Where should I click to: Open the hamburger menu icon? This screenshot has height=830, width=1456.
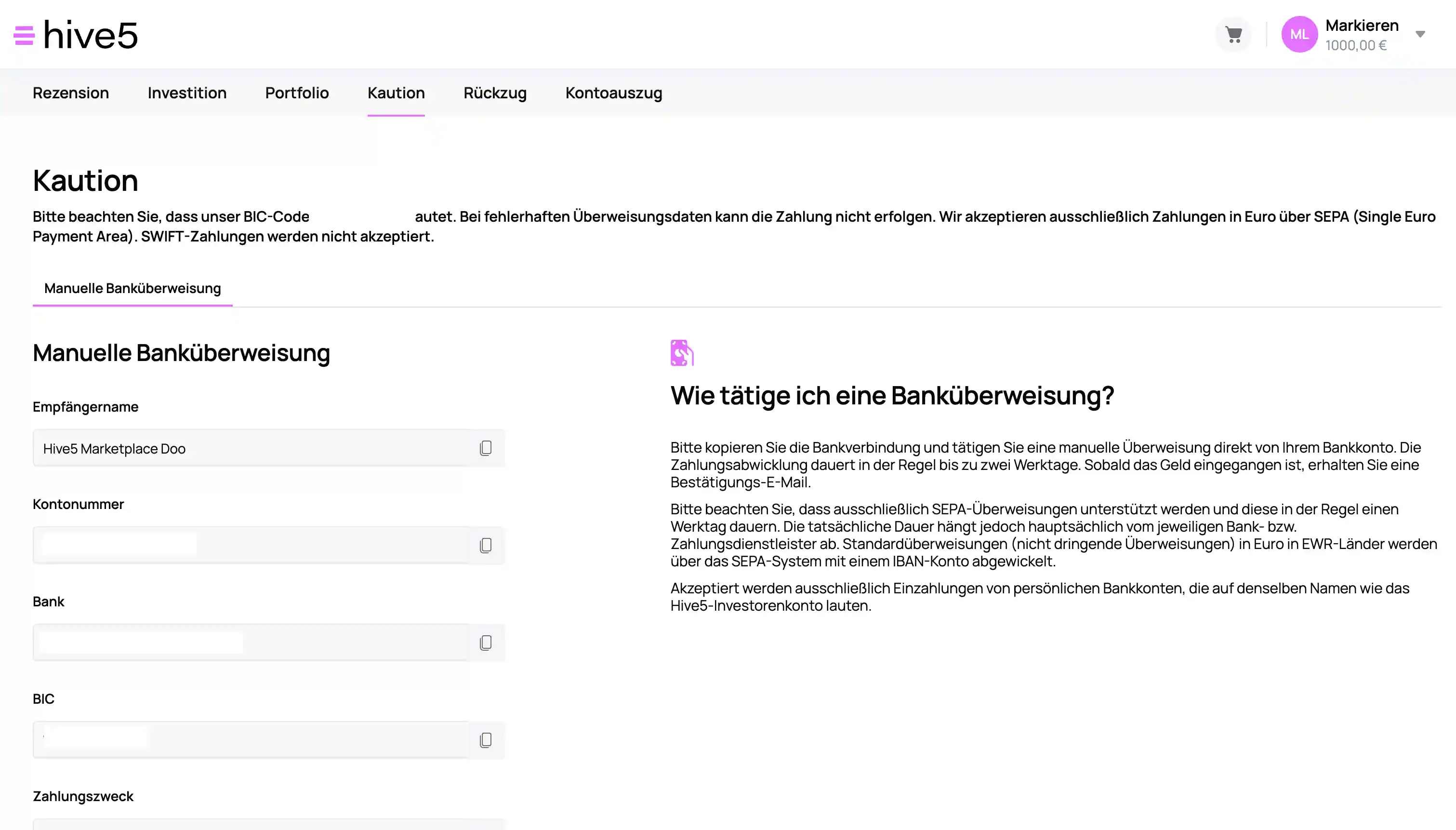click(x=24, y=35)
